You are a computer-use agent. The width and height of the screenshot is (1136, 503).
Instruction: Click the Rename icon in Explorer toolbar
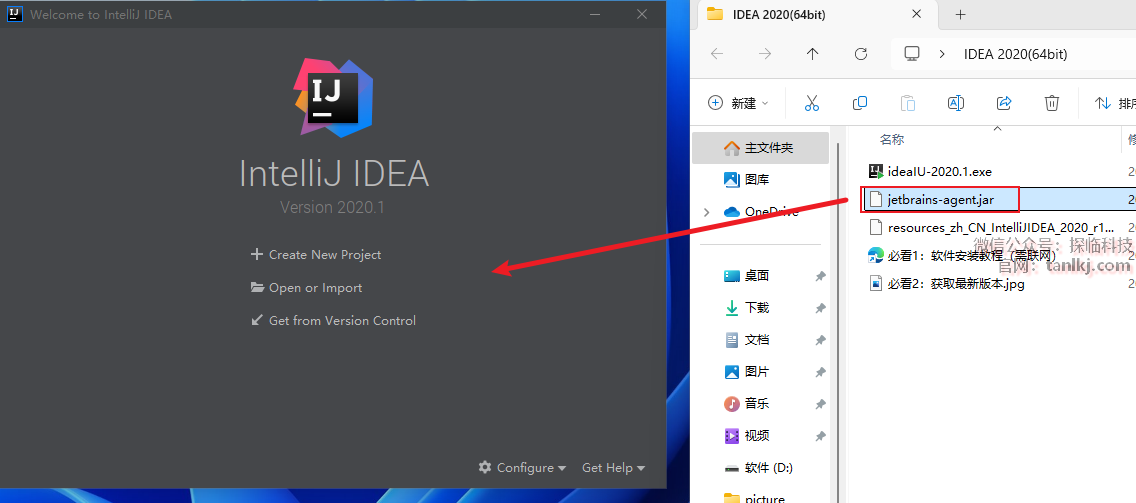click(956, 103)
